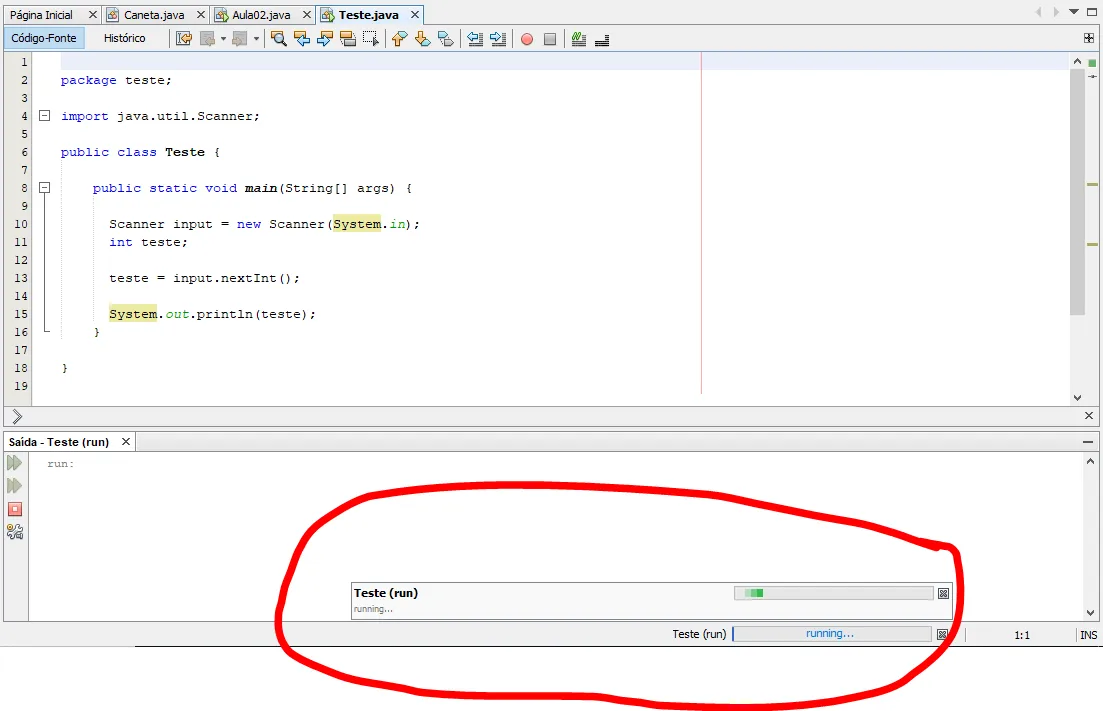Start macro recording with red circle

pyautogui.click(x=527, y=39)
